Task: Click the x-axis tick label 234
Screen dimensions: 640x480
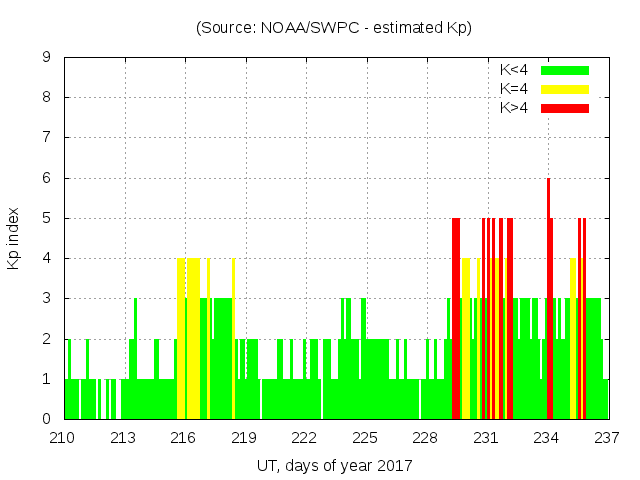Action: coord(547,437)
